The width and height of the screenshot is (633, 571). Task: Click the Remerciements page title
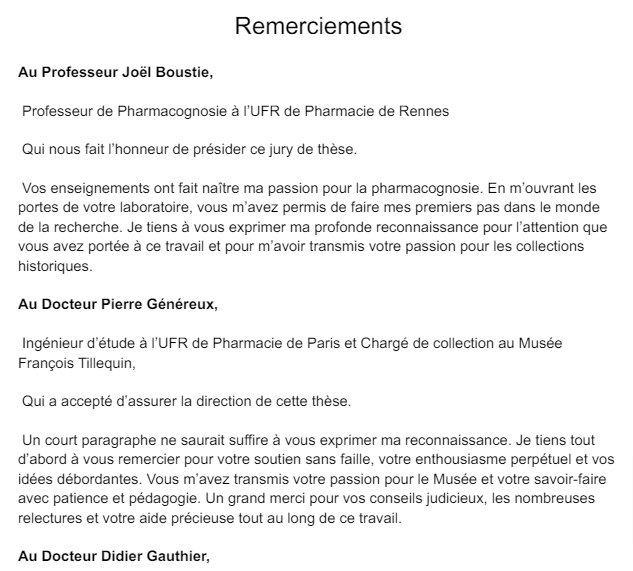(318, 26)
